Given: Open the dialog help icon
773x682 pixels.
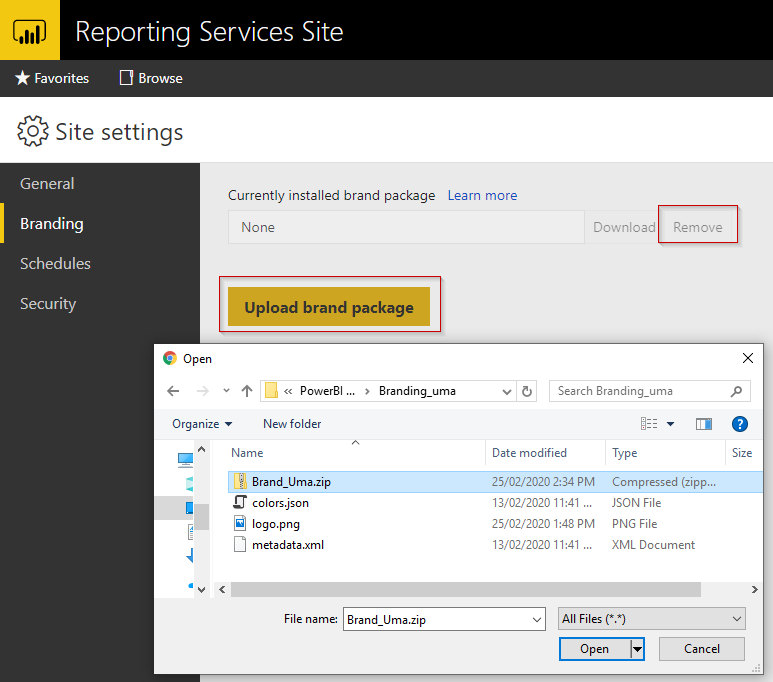Looking at the screenshot, I should [739, 424].
